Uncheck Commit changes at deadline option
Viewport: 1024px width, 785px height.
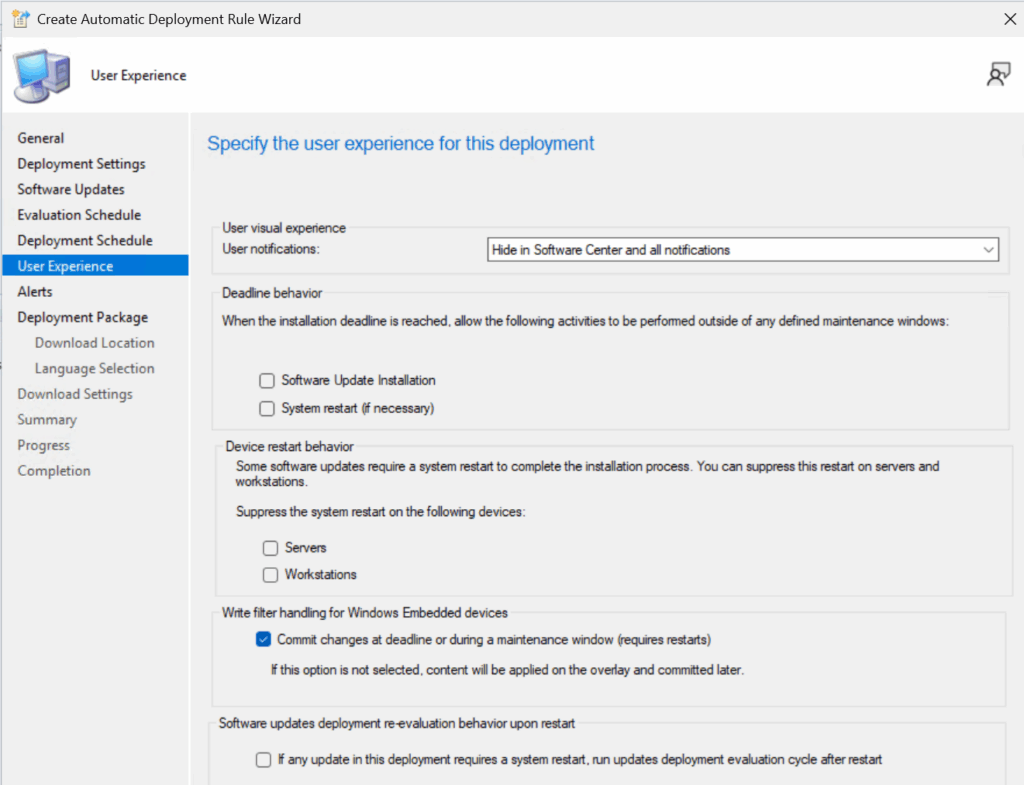pyautogui.click(x=264, y=640)
